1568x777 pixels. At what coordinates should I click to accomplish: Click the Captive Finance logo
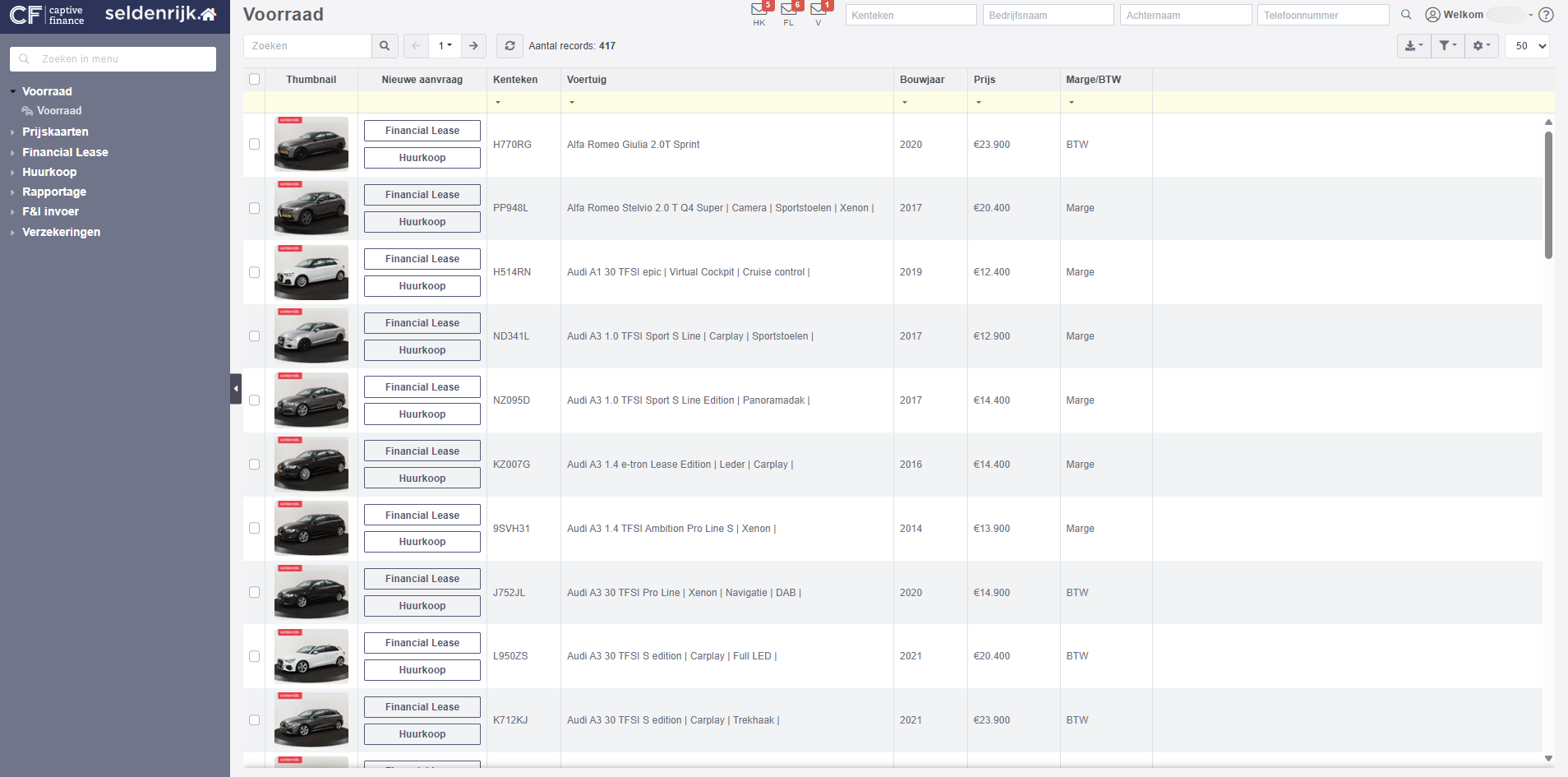[47, 15]
